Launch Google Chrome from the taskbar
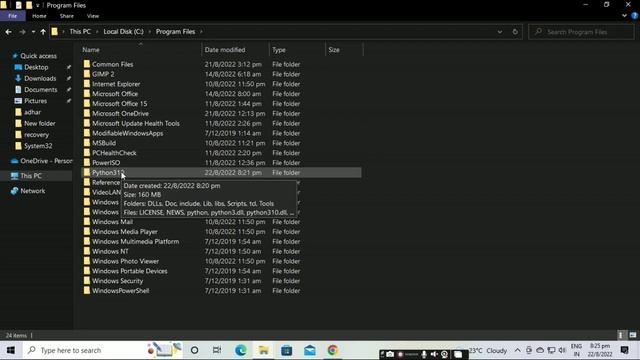Viewport: 640px width, 360px height. click(x=333, y=350)
